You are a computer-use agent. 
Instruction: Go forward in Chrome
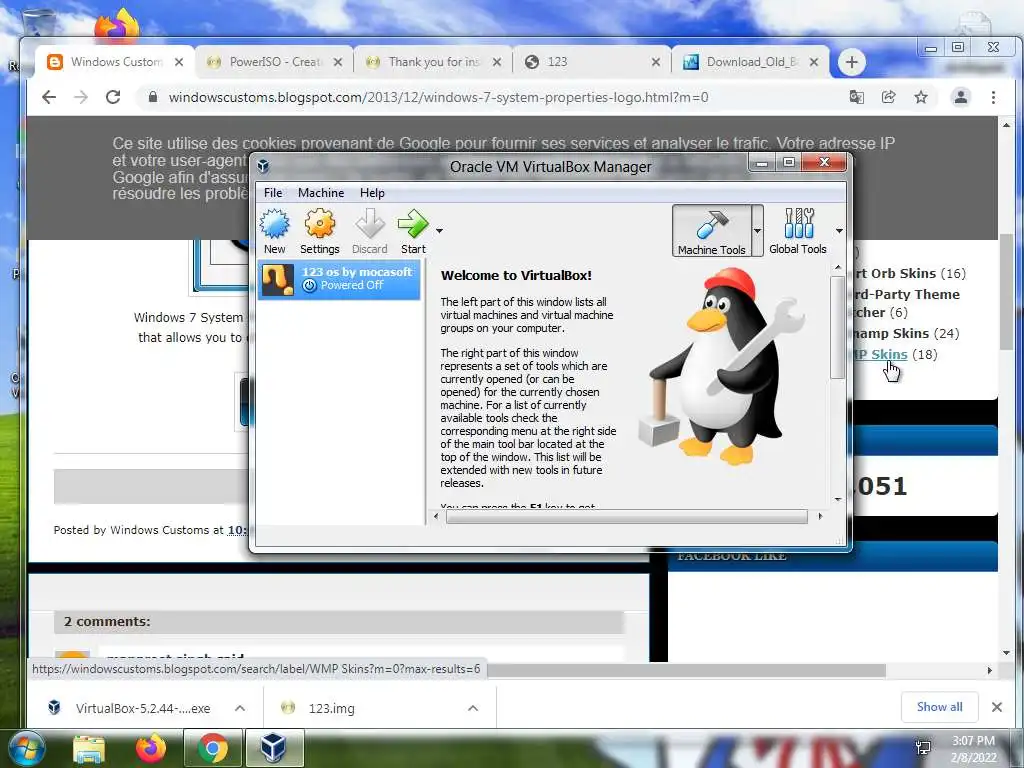[x=81, y=97]
